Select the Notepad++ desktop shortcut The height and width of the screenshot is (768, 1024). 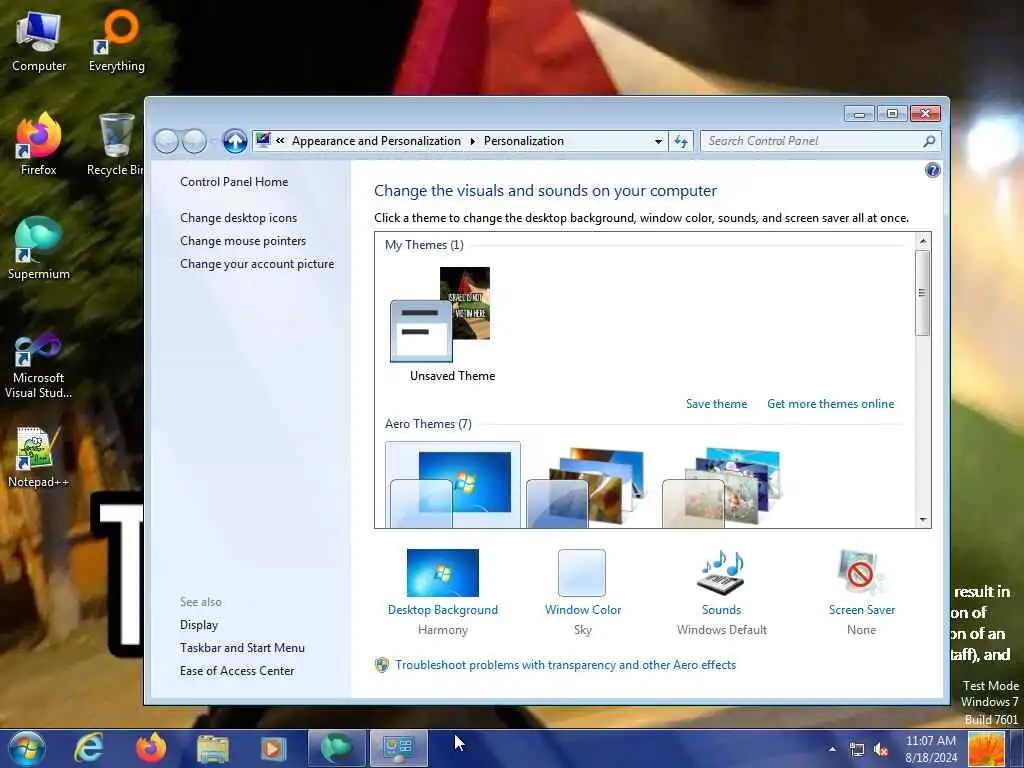39,457
